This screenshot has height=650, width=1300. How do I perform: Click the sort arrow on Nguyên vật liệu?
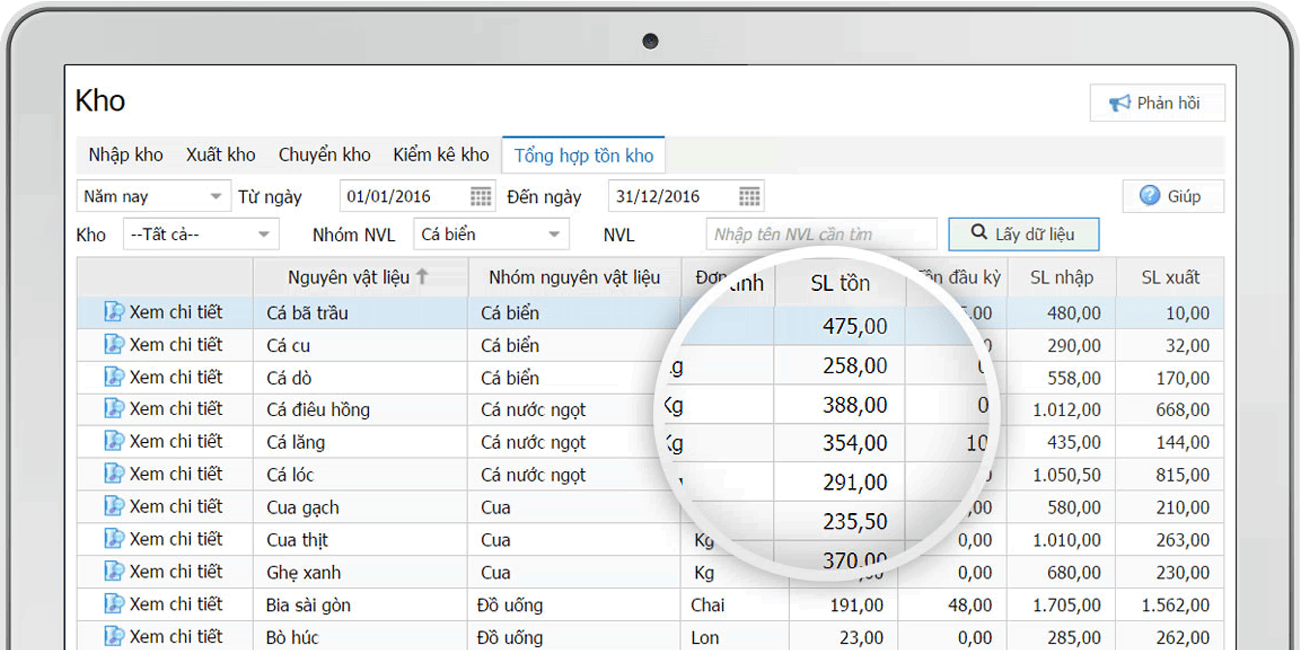point(422,277)
